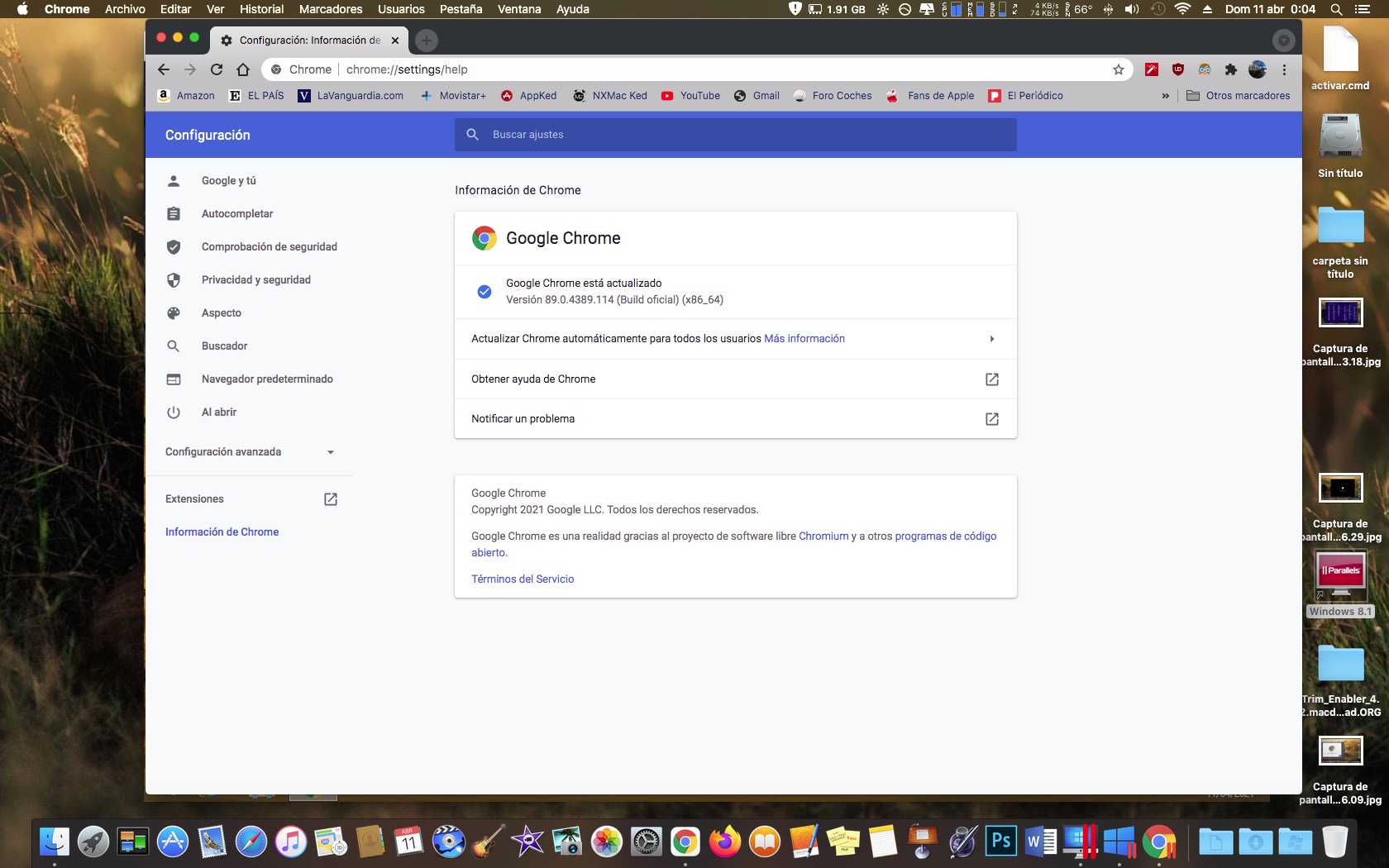Image resolution: width=1389 pixels, height=868 pixels.
Task: Select activar.cmd file on desktop
Action: coord(1340,58)
